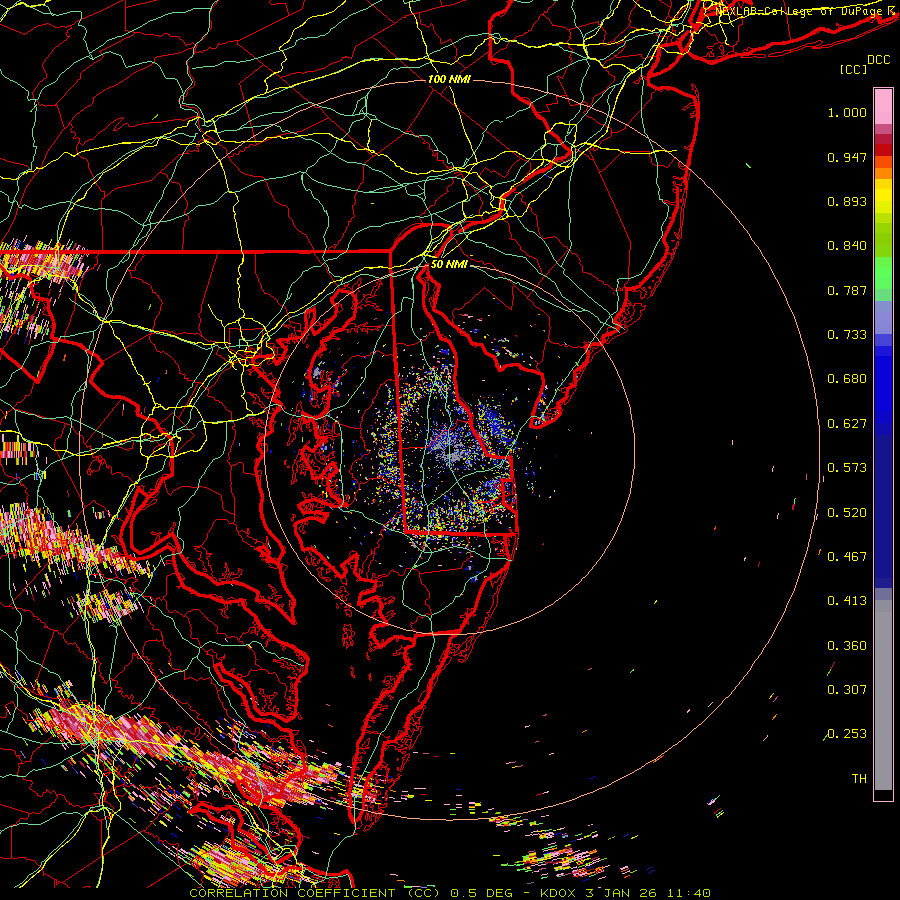900x900 pixels.
Task: Click the 0.413 legend value
Action: (x=847, y=601)
